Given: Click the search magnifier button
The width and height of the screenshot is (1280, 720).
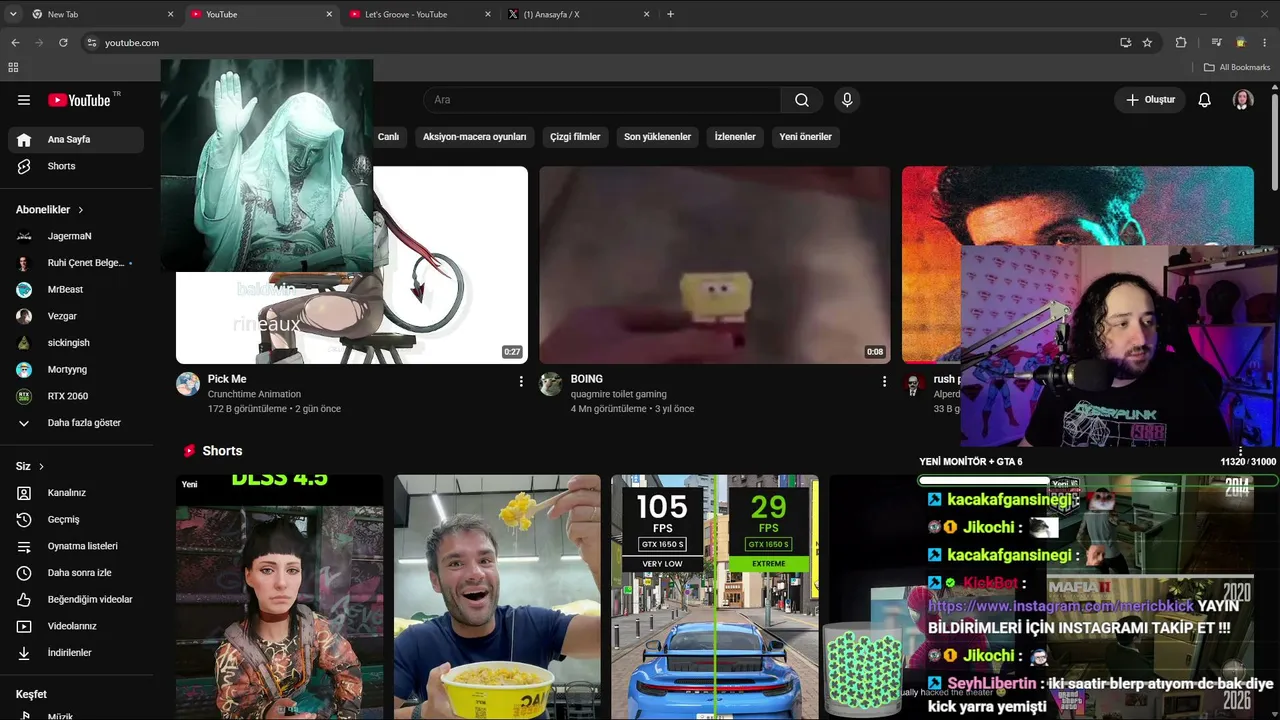Looking at the screenshot, I should (802, 100).
